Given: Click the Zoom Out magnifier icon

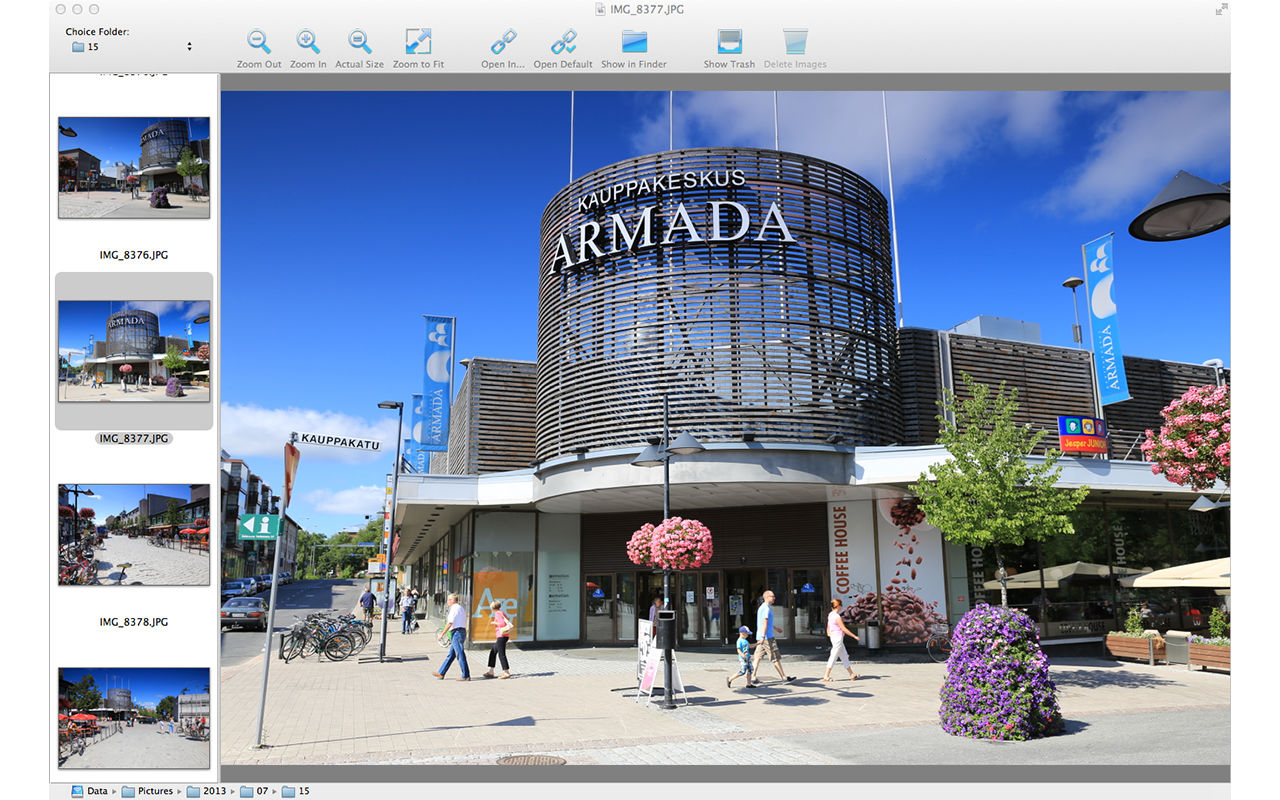Looking at the screenshot, I should pyautogui.click(x=259, y=42).
